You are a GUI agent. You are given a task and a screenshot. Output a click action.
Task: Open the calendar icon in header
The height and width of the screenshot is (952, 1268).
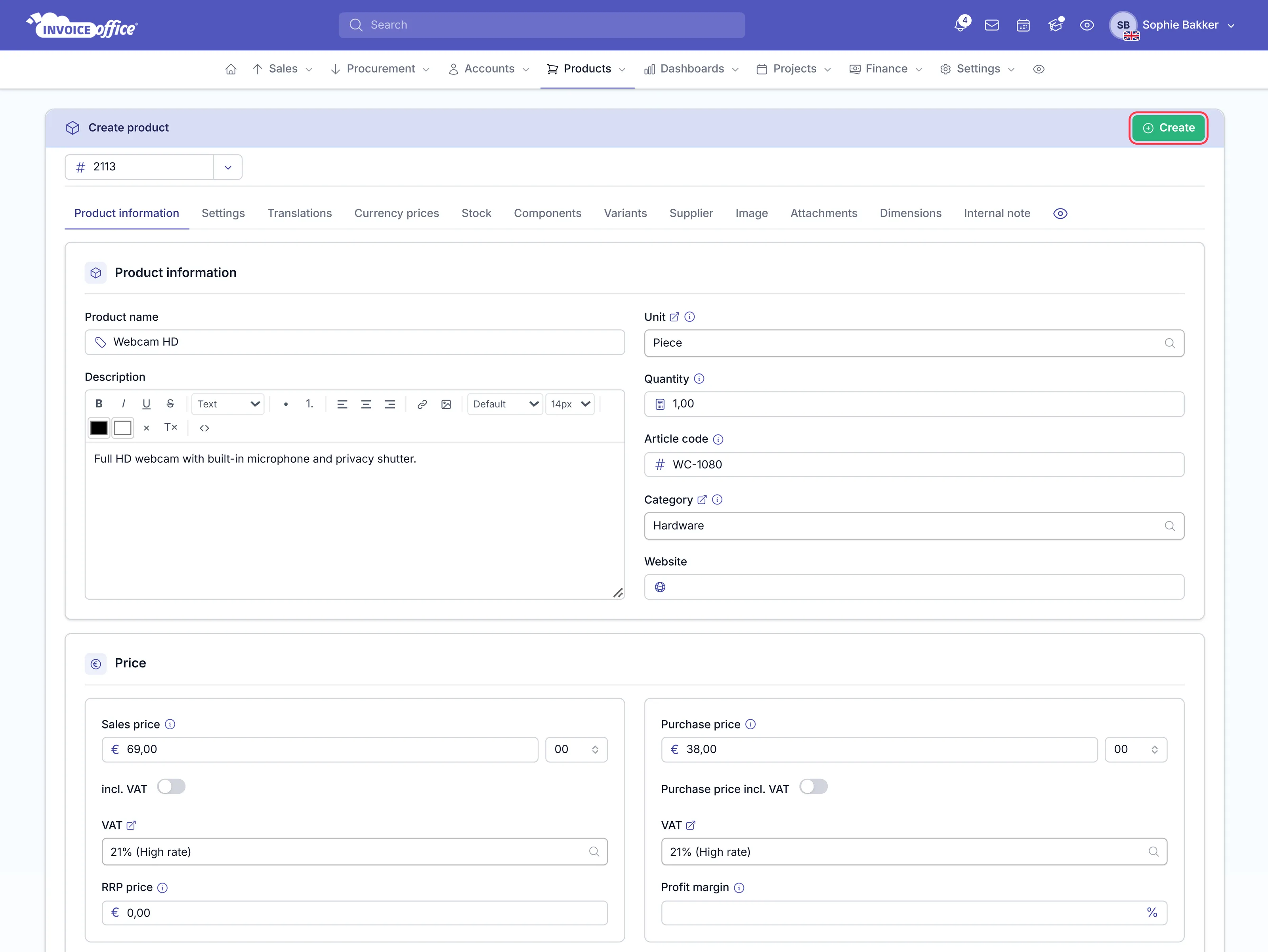(x=1023, y=25)
